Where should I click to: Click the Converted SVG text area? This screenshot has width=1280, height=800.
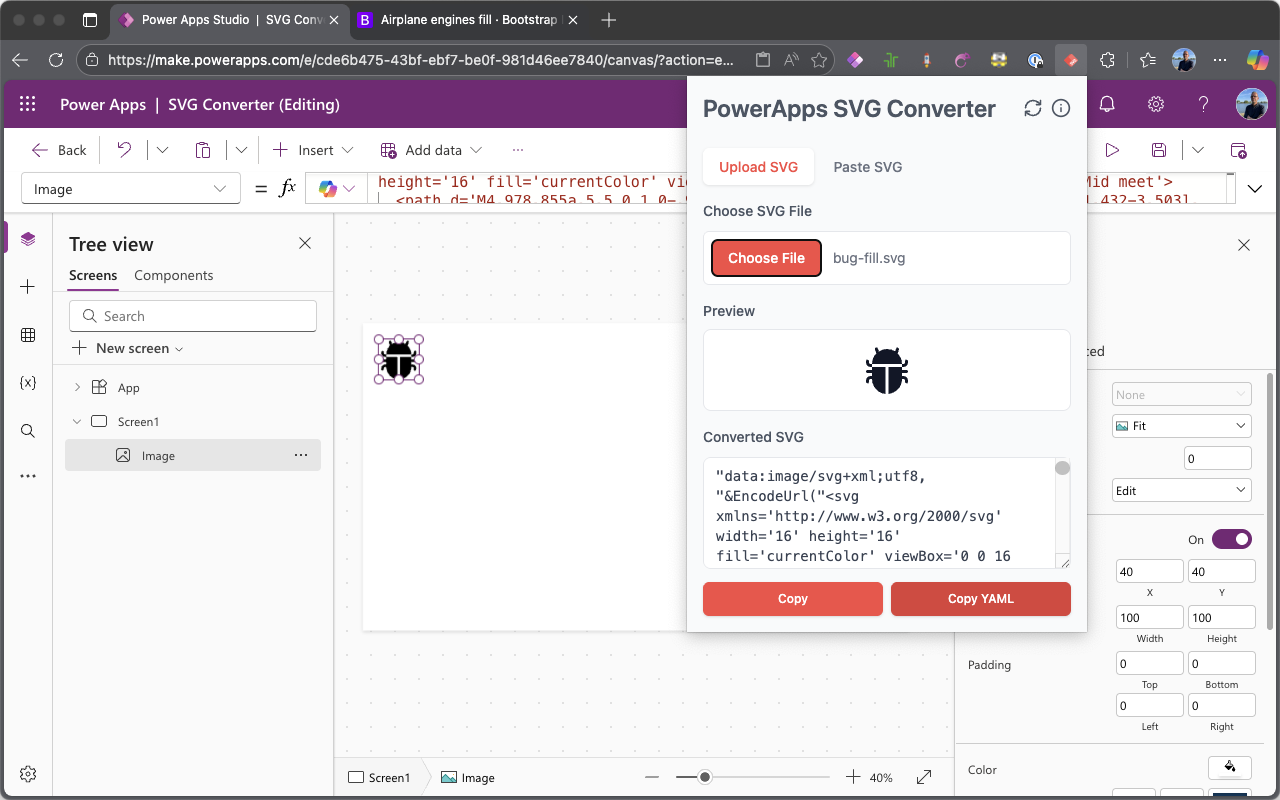click(887, 514)
